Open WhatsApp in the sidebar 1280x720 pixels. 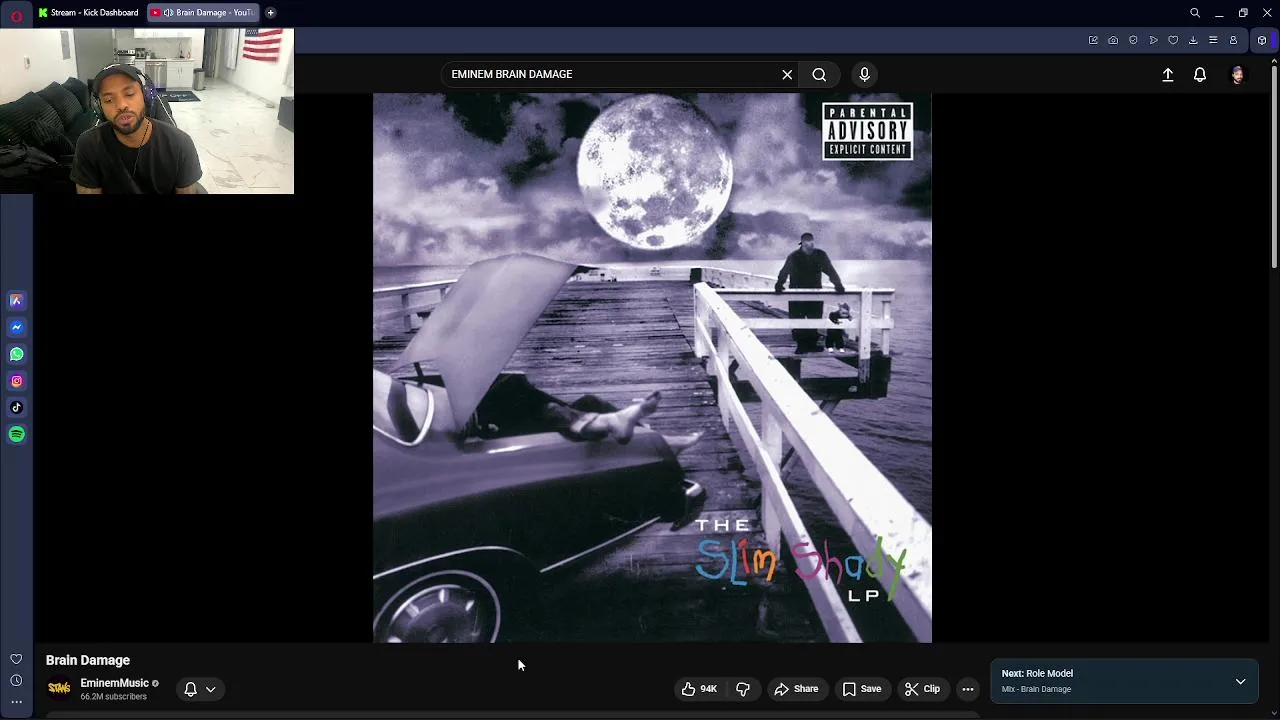click(x=16, y=354)
